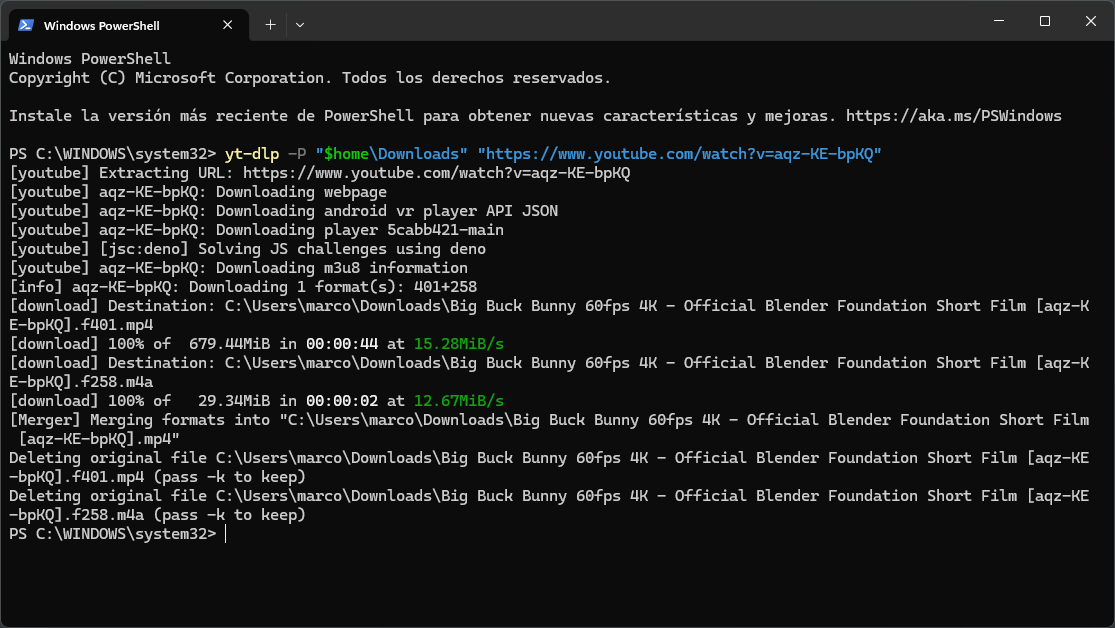The image size is (1115, 628).
Task: Close the Windows PowerShell tab
Action: coord(228,25)
